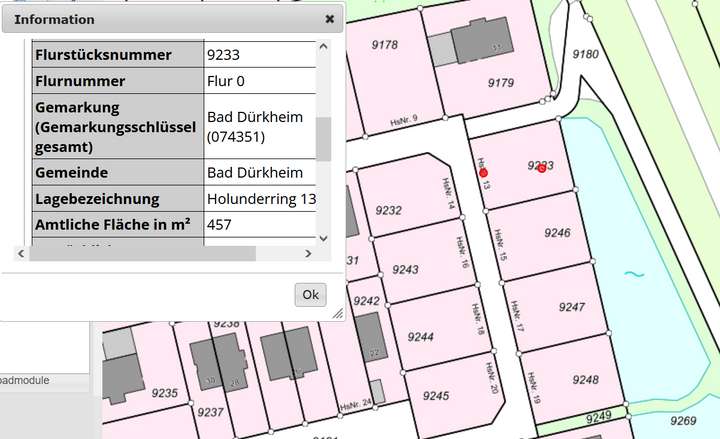Click the horizontal scroll left arrow
The image size is (720, 439).
pyautogui.click(x=21, y=253)
